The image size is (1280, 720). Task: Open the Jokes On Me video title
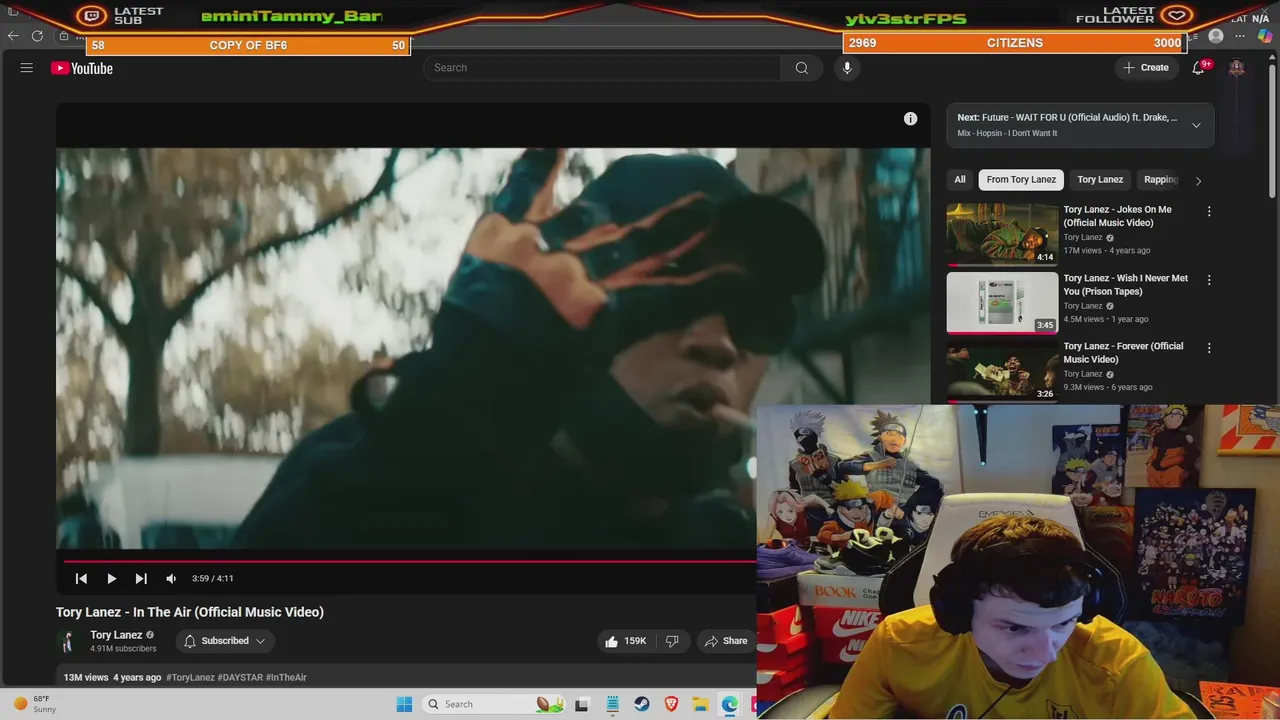[x=1117, y=216]
